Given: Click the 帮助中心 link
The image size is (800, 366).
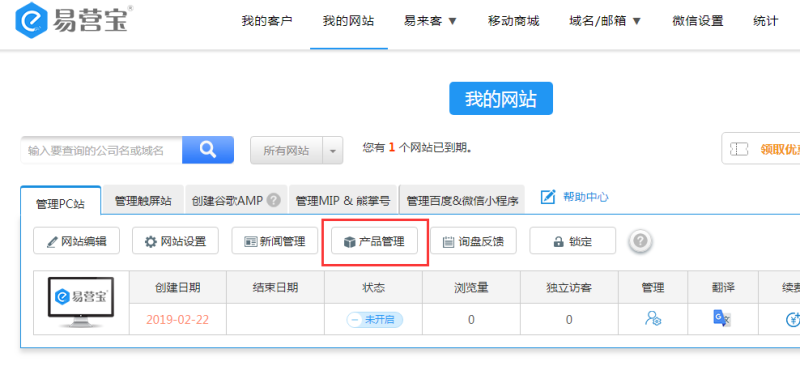Looking at the screenshot, I should [x=586, y=197].
